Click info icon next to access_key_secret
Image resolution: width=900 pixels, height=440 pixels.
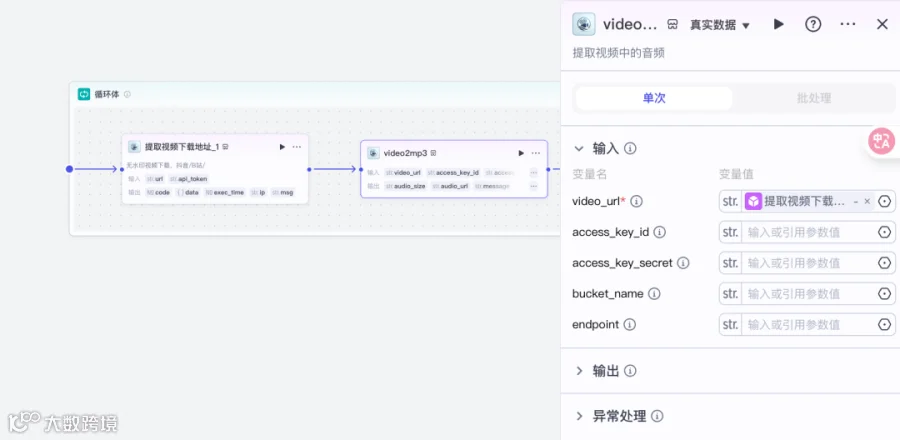click(683, 263)
